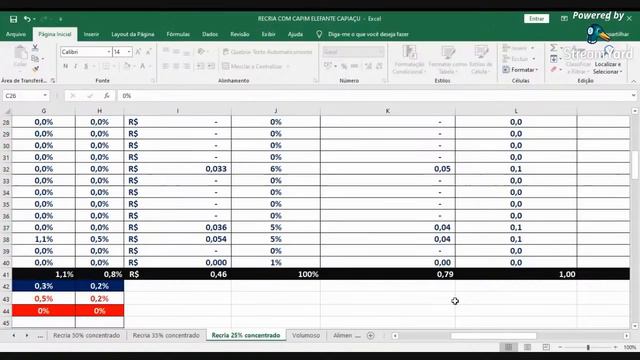The image size is (640, 360).
Task: Add a new sheet with the plus icon
Action: click(x=371, y=336)
